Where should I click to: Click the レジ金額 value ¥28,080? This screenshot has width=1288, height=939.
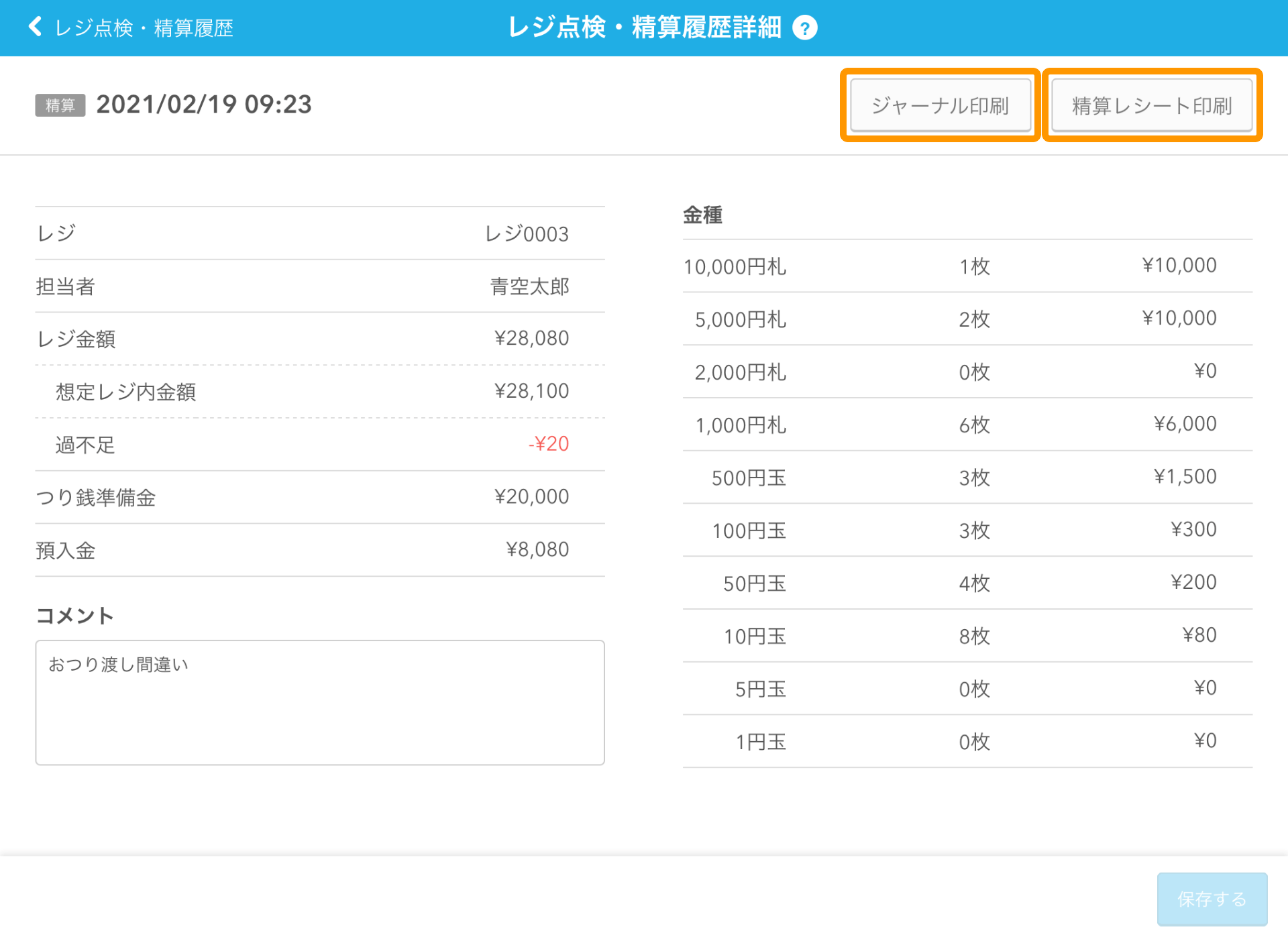[531, 338]
